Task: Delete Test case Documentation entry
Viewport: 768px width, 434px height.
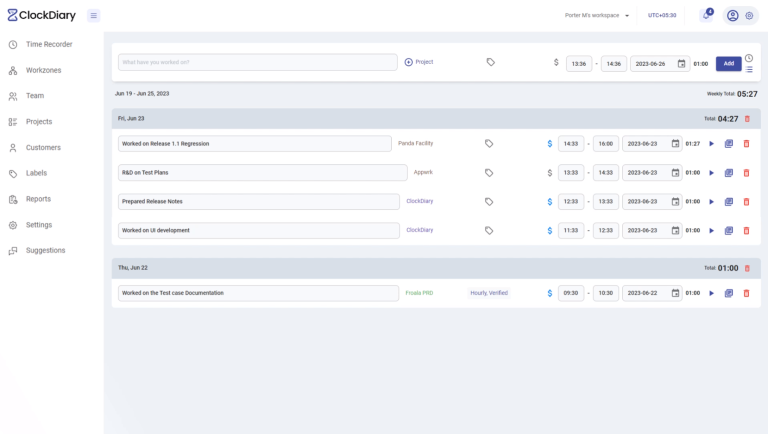Action: pos(746,293)
